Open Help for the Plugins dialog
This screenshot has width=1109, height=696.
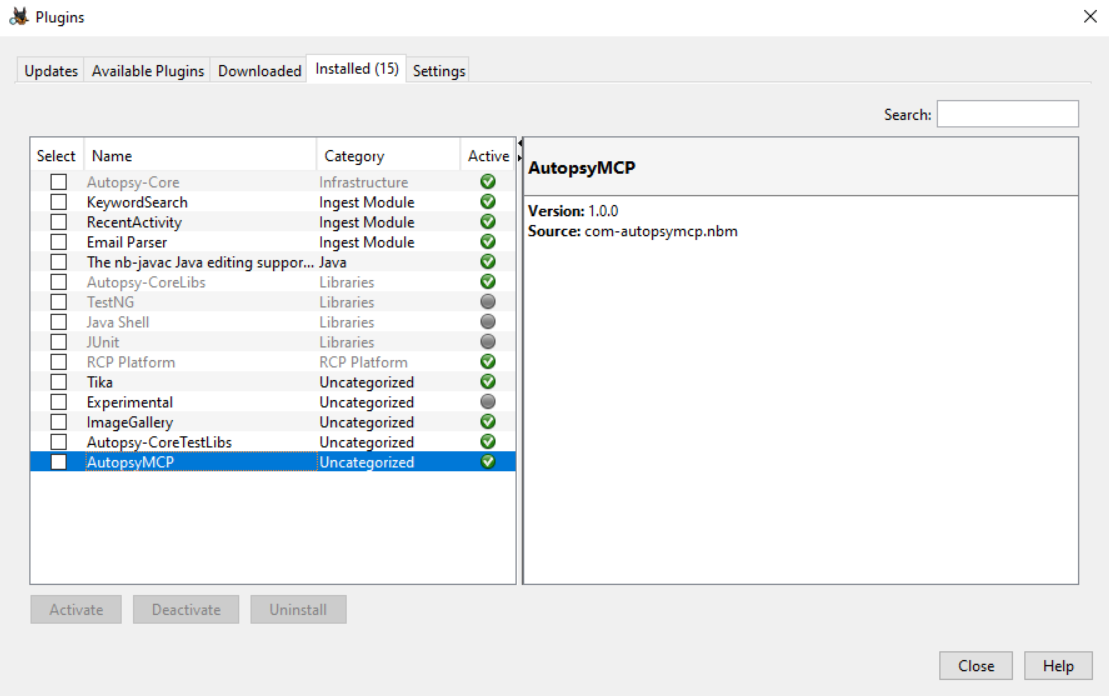pos(1058,666)
